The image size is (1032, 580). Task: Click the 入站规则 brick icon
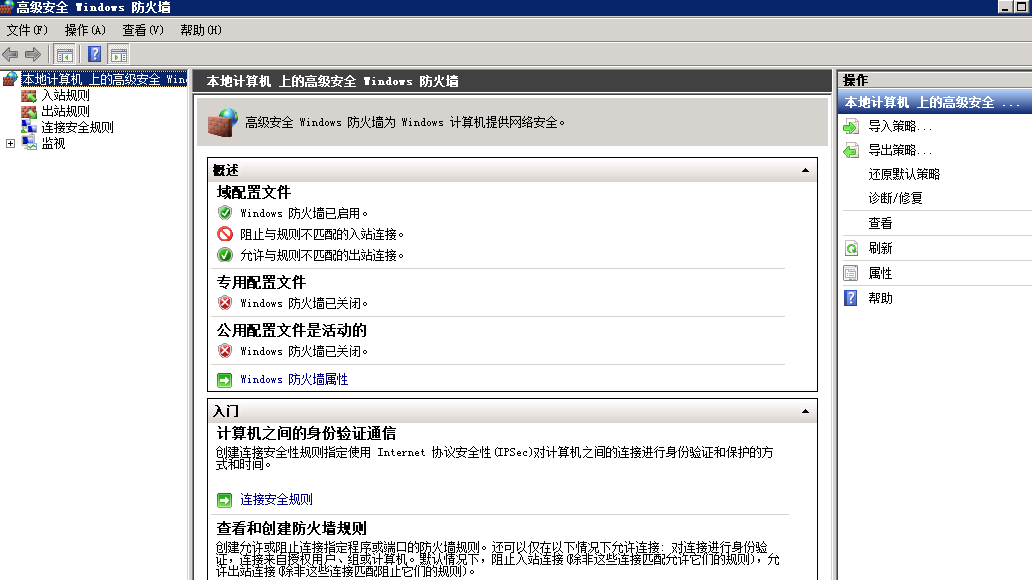coord(29,95)
